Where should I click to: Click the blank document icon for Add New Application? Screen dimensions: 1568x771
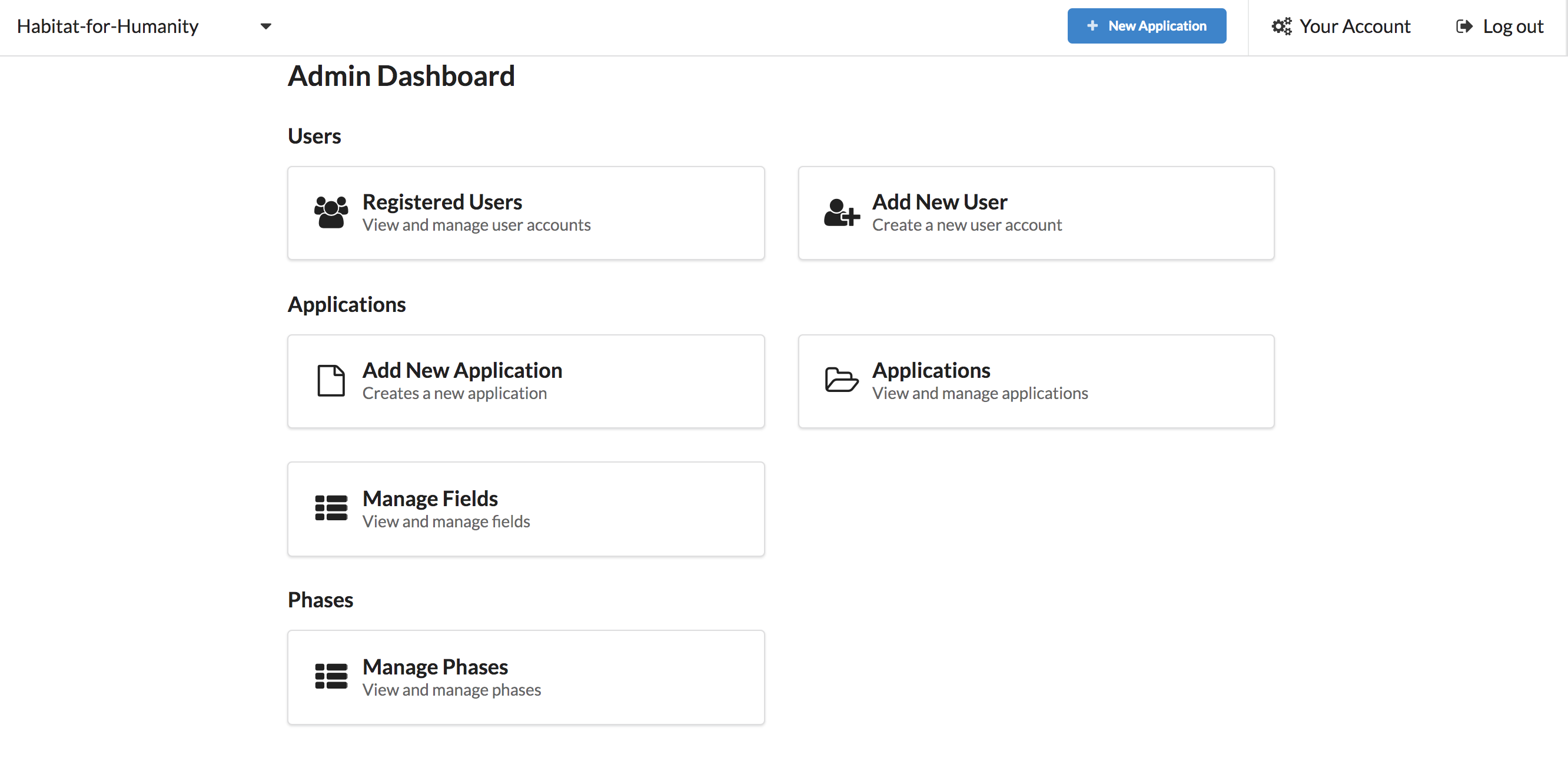pos(331,381)
